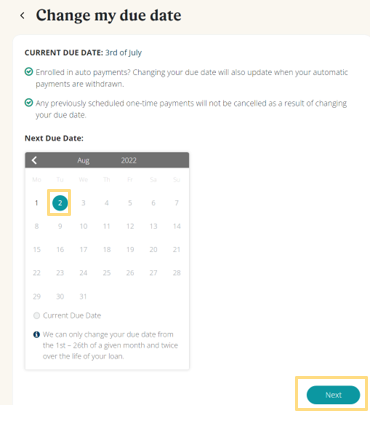The image size is (376, 445).
Task: Click the info icon beside due date restriction note
Action: 36,334
